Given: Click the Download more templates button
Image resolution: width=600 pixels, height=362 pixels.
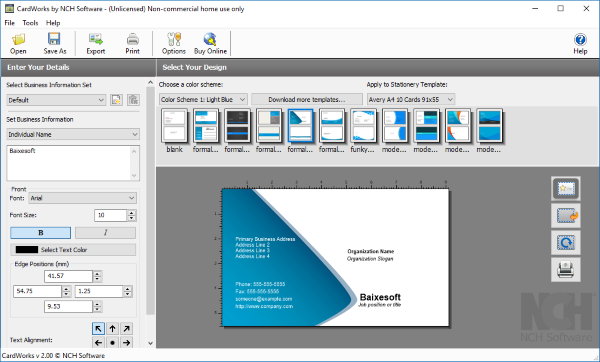Looking at the screenshot, I should (x=307, y=99).
